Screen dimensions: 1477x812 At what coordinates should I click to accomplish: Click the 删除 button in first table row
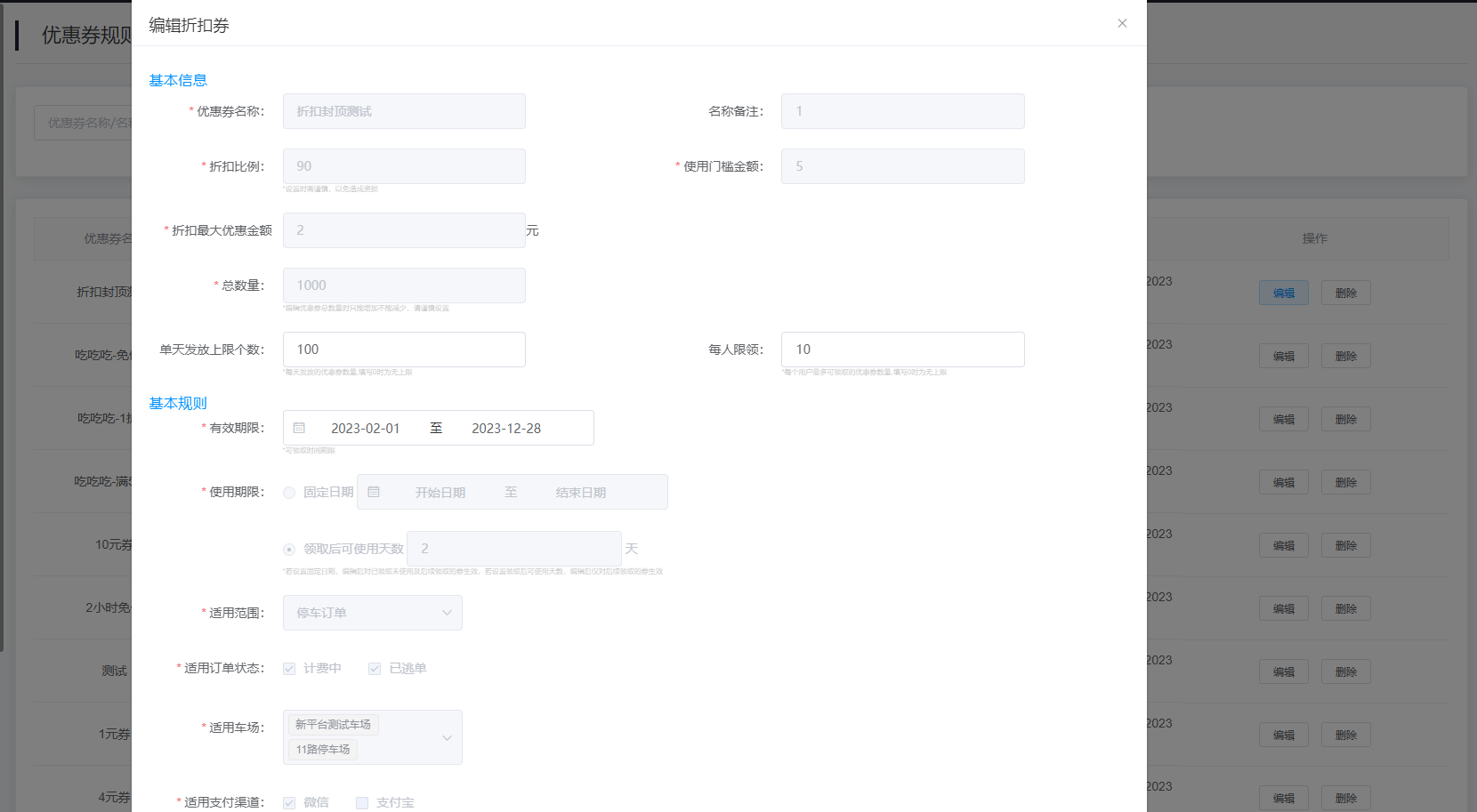click(x=1345, y=293)
